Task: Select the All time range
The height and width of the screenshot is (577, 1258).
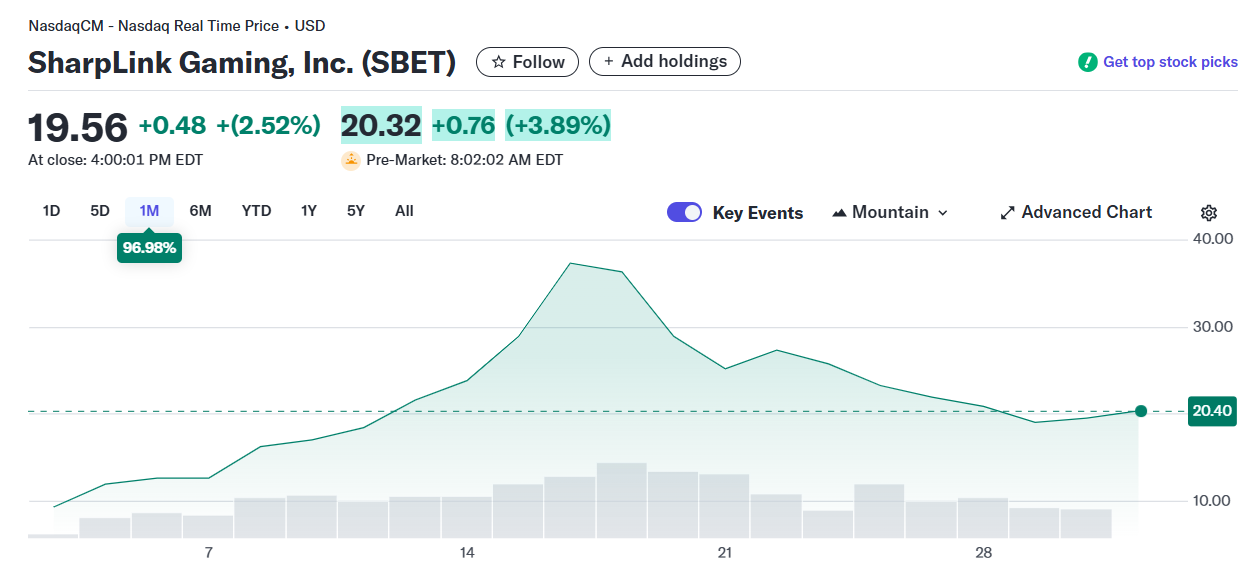Action: pos(404,211)
